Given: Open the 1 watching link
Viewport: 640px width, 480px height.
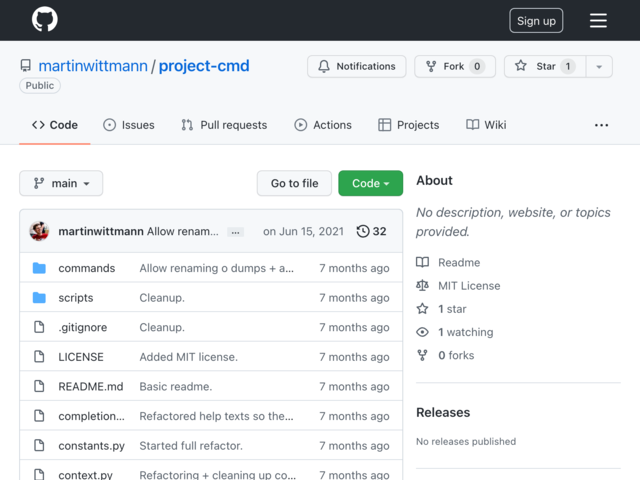Looking at the screenshot, I should click(466, 332).
